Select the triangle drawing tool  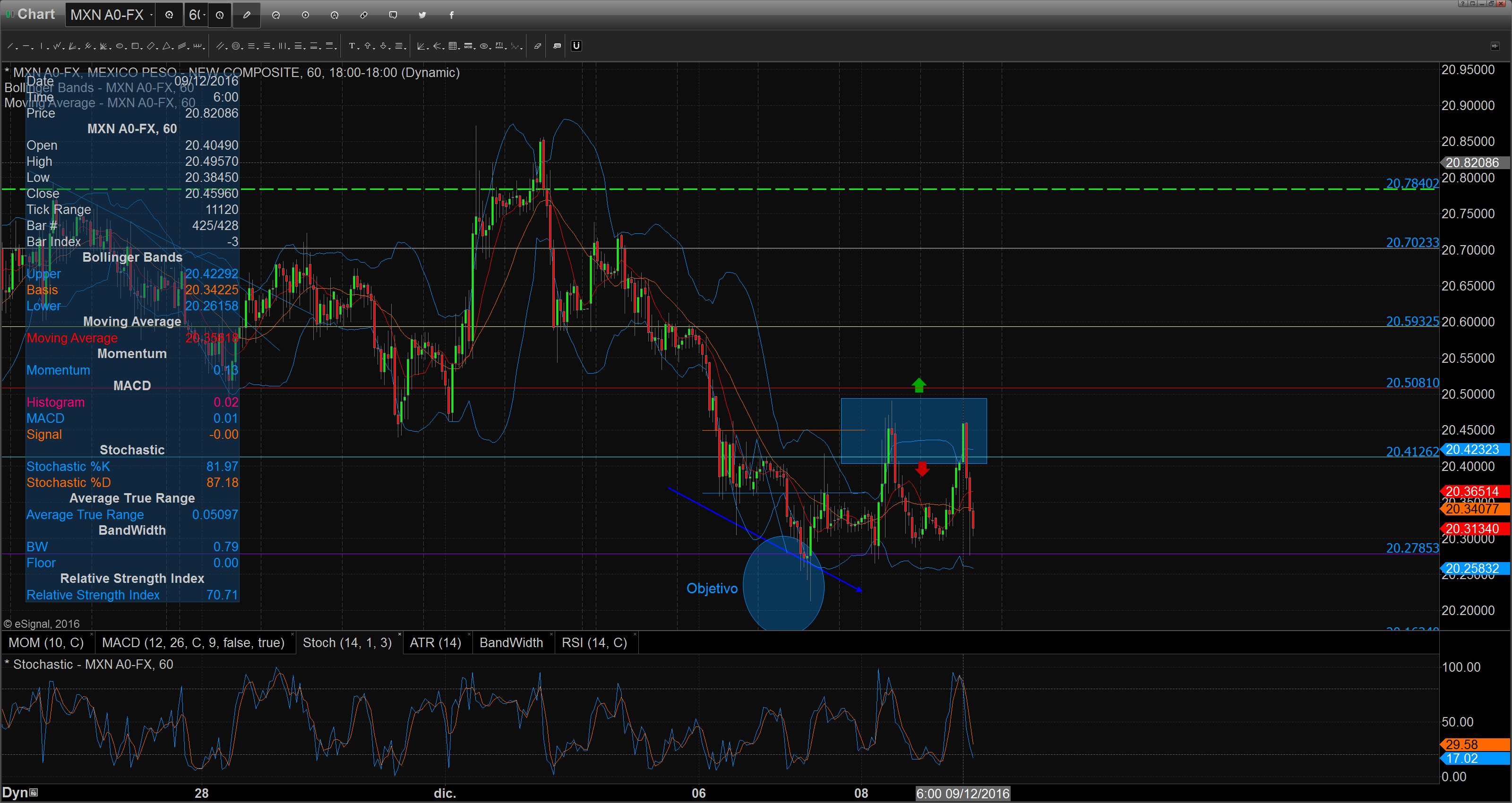166,46
